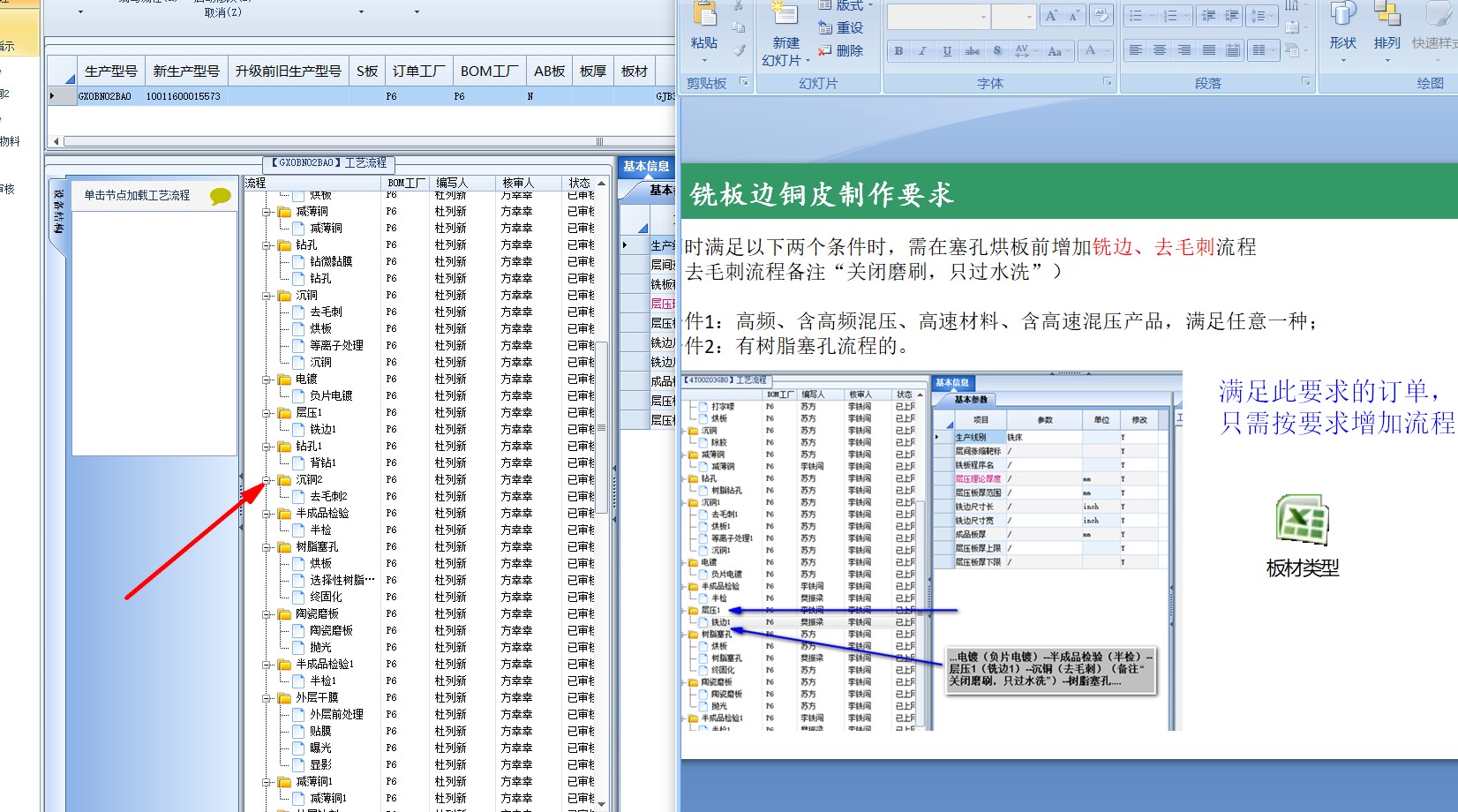Open the Paragraph group dialog launcher
This screenshot has height=812, width=1458.
click(x=1305, y=82)
